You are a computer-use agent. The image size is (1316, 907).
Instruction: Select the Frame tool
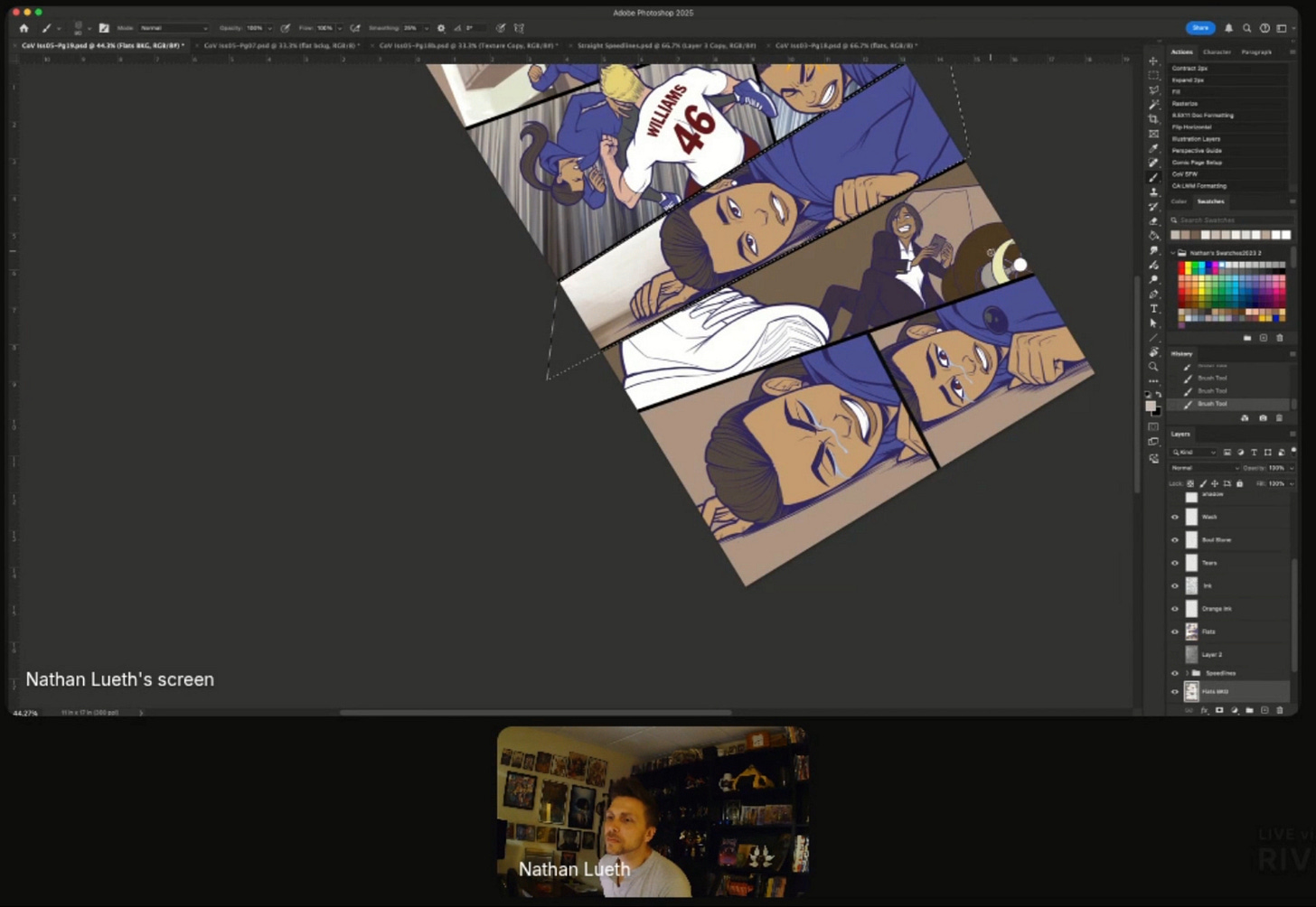pyautogui.click(x=1153, y=134)
